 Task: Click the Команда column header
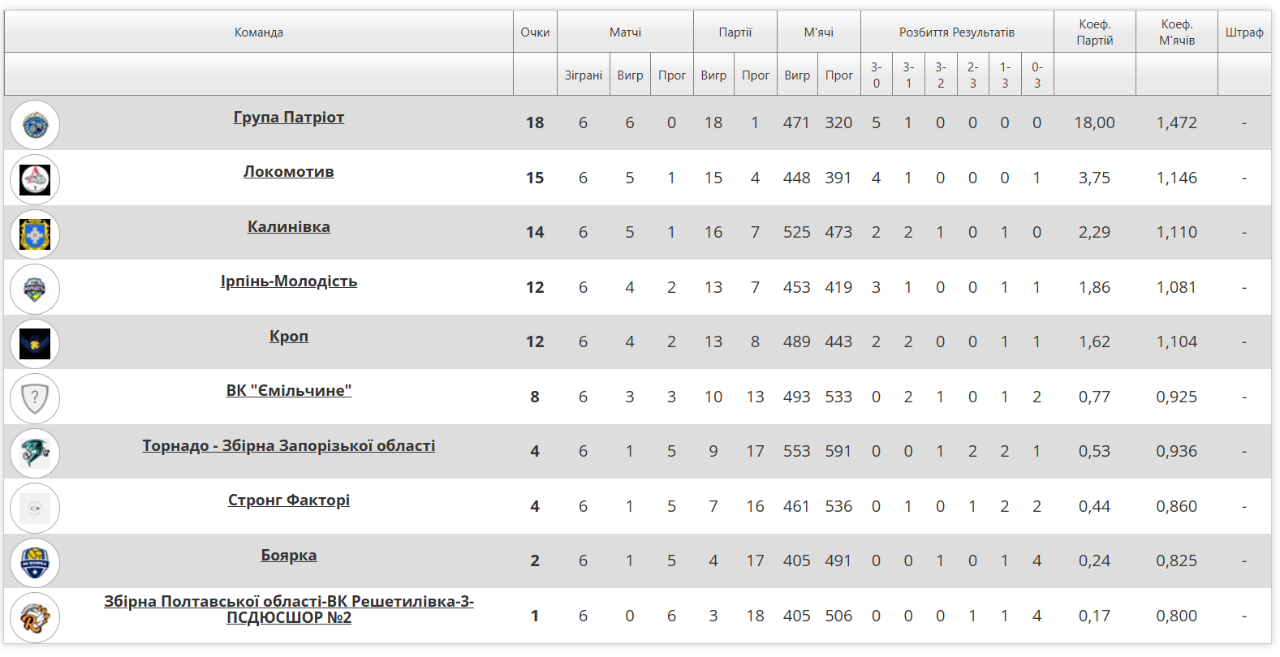click(x=259, y=32)
